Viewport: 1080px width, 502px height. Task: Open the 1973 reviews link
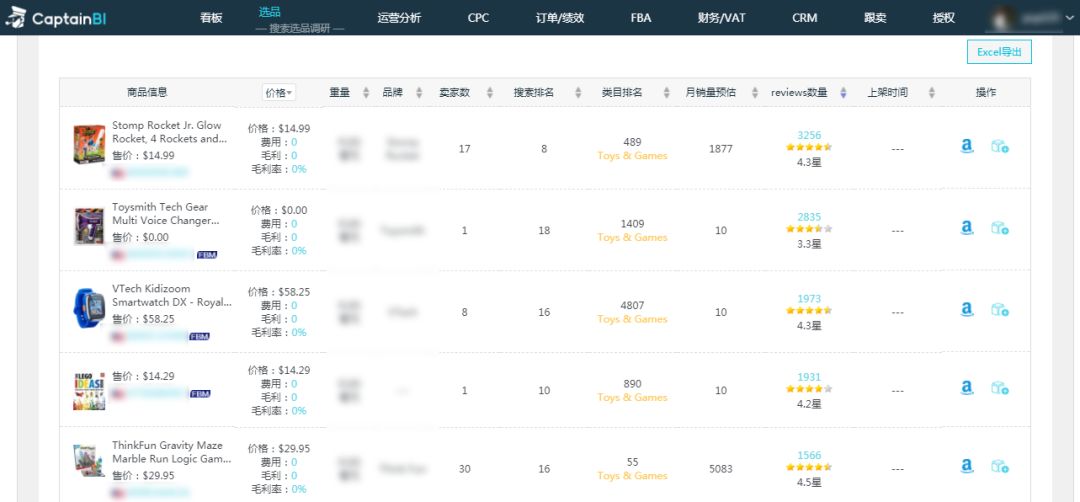[809, 299]
